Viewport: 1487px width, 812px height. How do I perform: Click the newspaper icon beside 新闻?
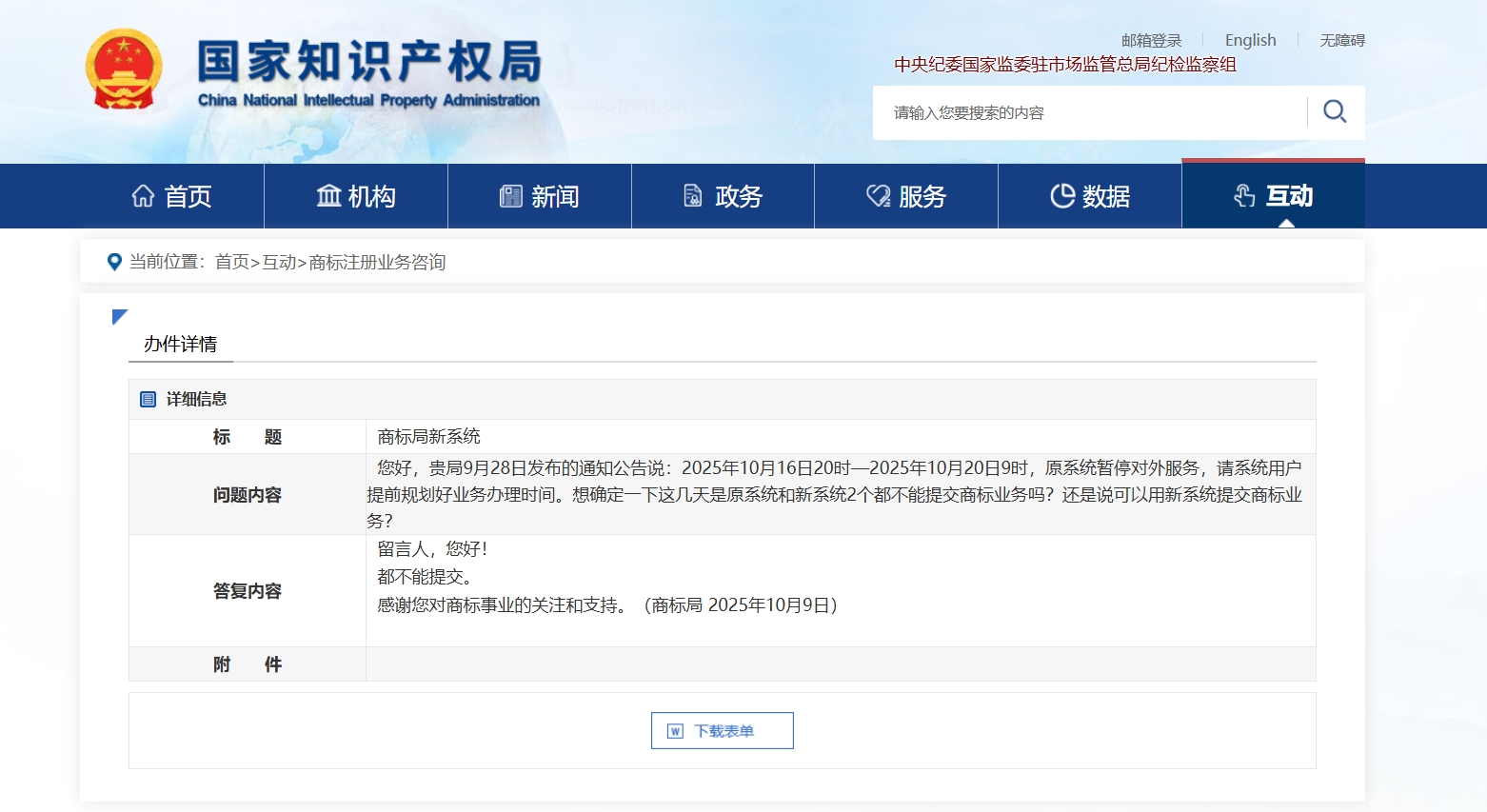pyautogui.click(x=511, y=196)
